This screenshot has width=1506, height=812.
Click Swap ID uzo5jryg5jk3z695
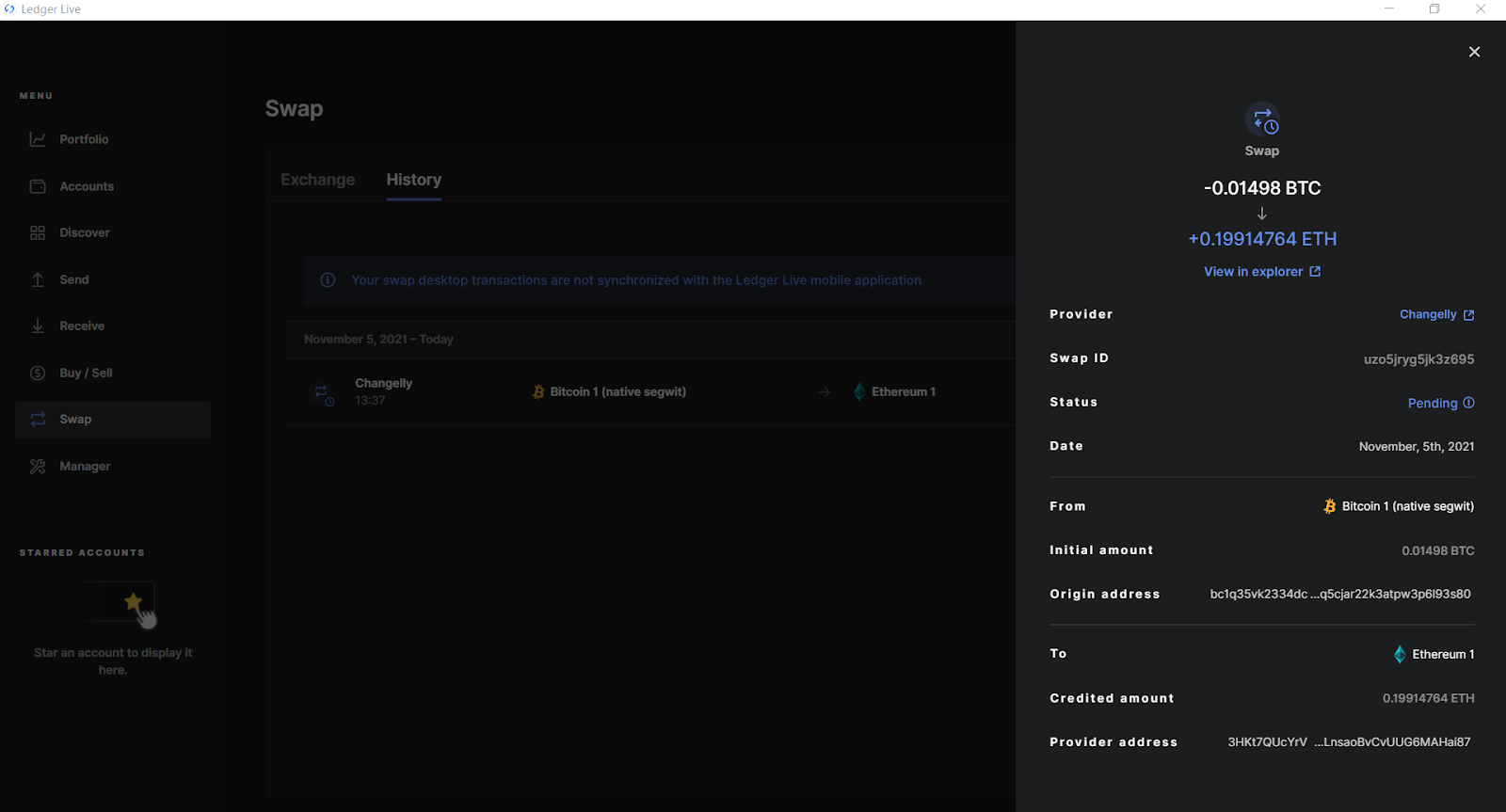pos(1418,359)
